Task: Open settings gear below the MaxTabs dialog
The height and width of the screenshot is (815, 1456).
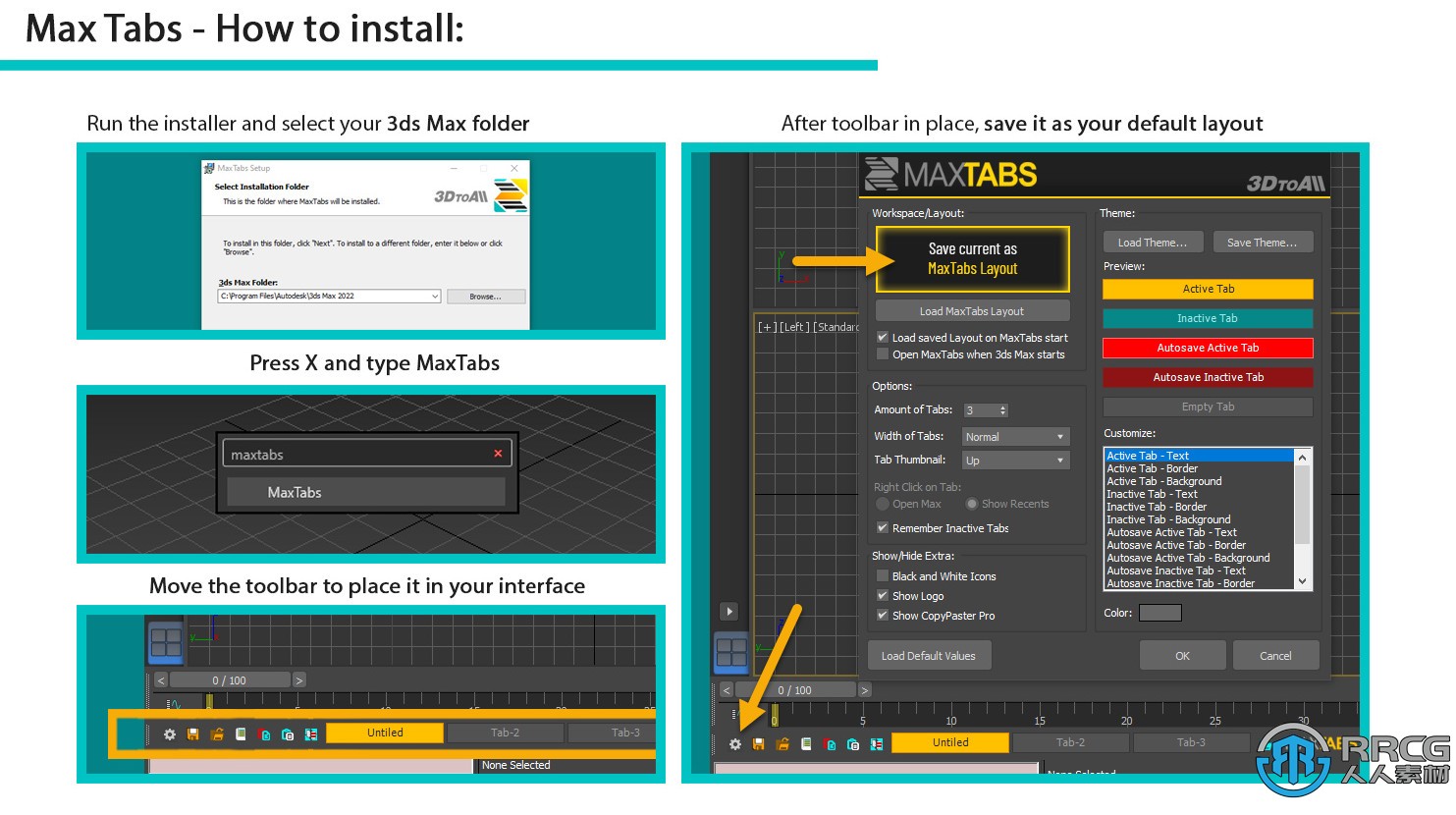Action: point(735,744)
